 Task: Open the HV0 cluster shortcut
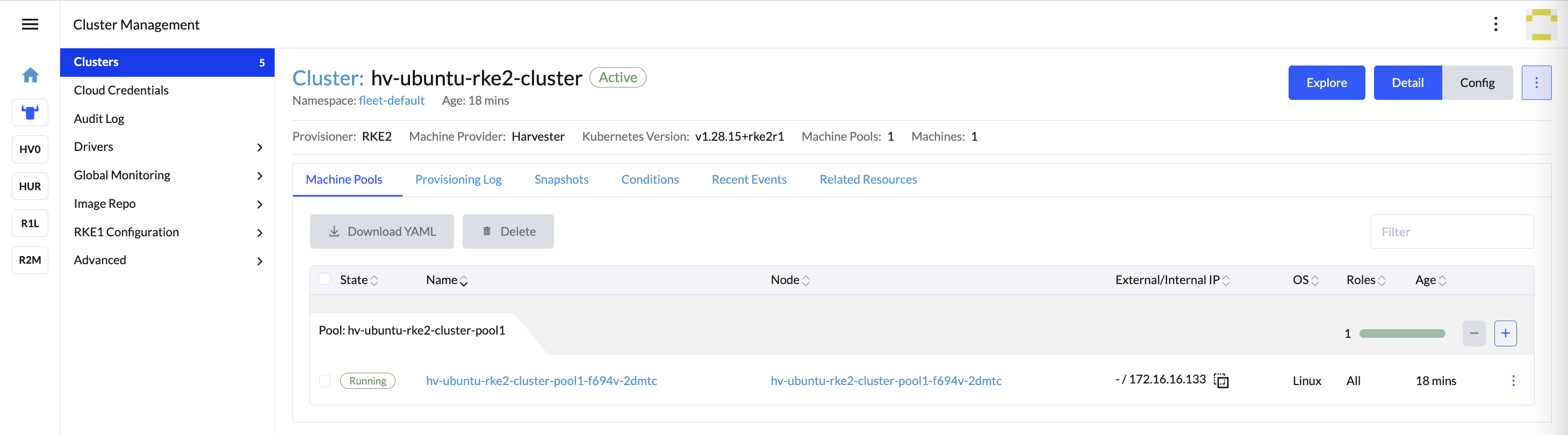click(x=30, y=150)
